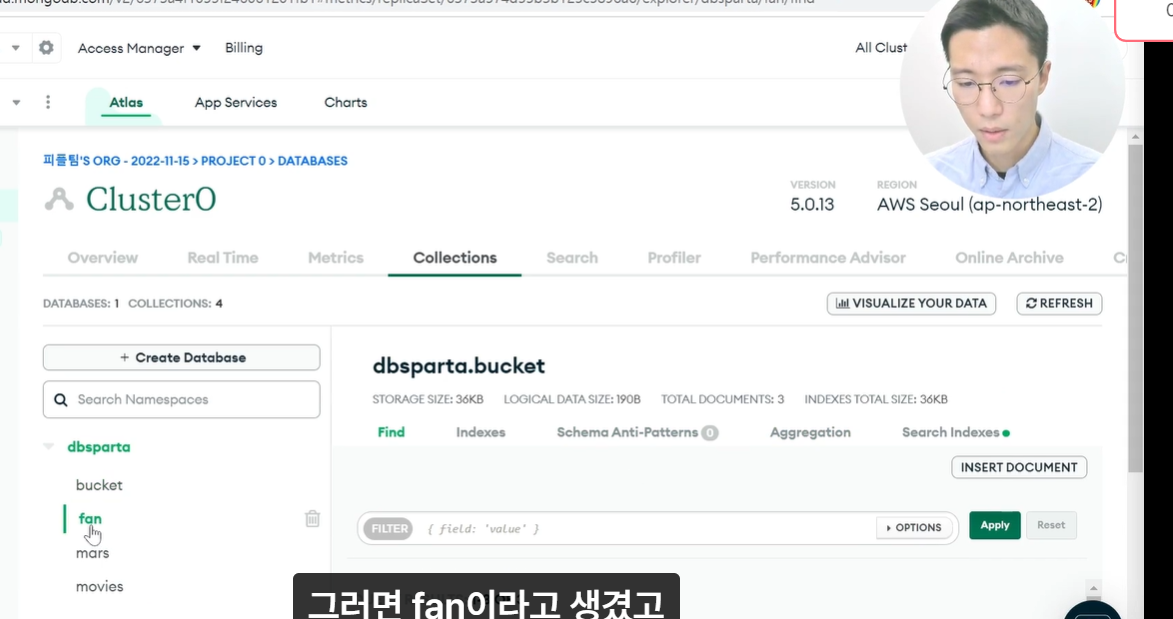Expand the project dropdown arrow beside three dots
1173x619 pixels.
tap(16, 103)
